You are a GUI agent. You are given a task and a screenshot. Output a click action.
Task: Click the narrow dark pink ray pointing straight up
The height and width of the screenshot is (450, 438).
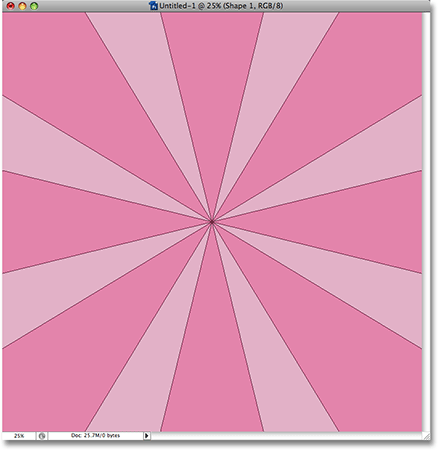(x=212, y=83)
